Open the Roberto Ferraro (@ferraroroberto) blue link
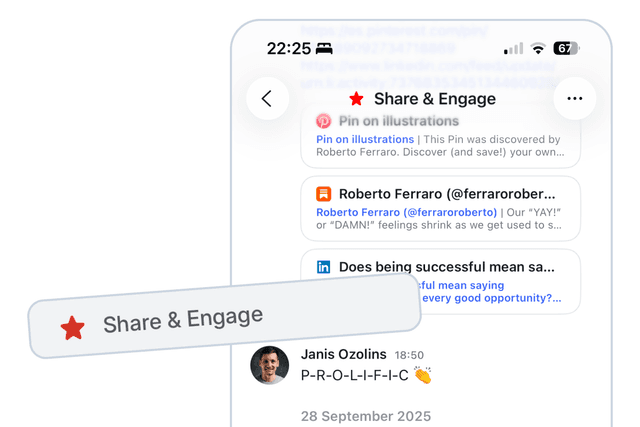Image resolution: width=640 pixels, height=427 pixels. (407, 212)
